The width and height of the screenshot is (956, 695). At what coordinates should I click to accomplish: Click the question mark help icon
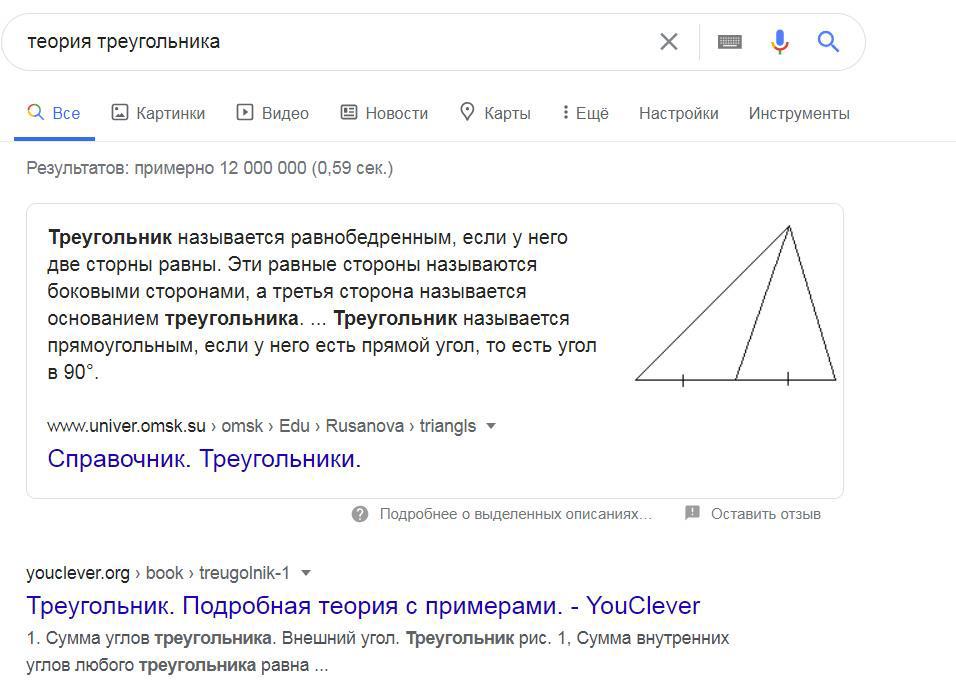point(360,514)
